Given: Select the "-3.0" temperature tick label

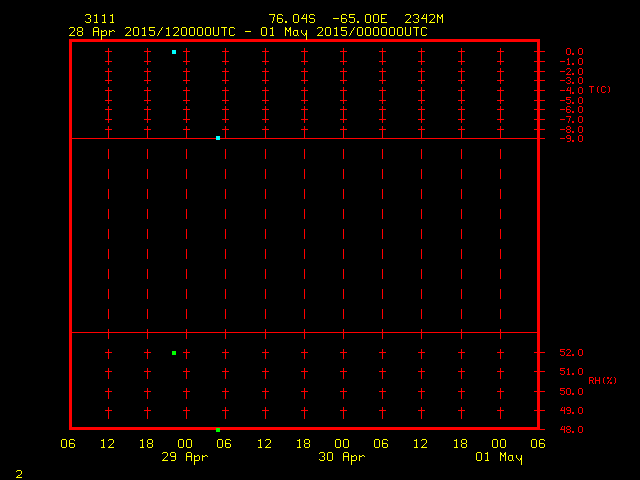Looking at the screenshot, I should [571, 81].
